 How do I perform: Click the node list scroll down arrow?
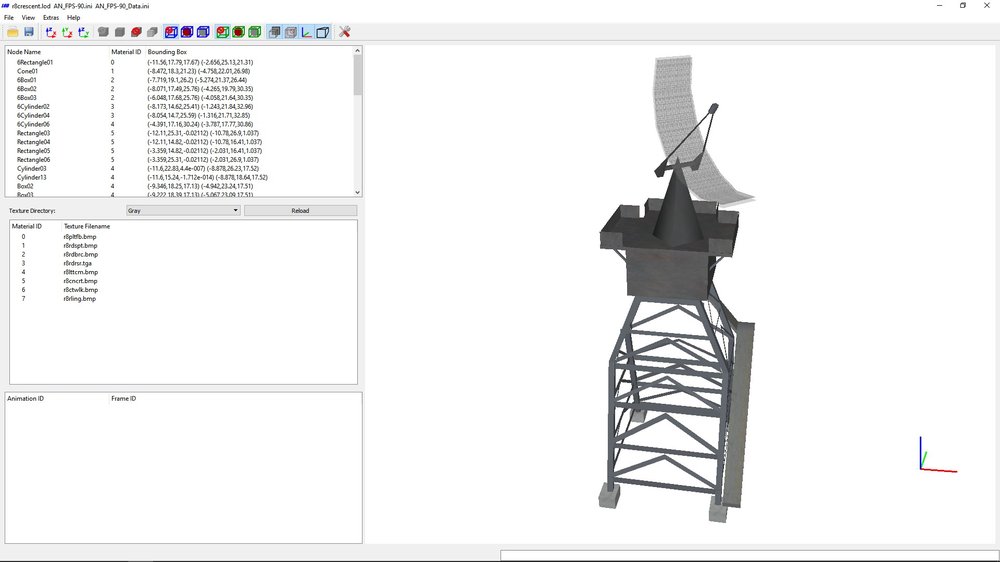(x=357, y=192)
